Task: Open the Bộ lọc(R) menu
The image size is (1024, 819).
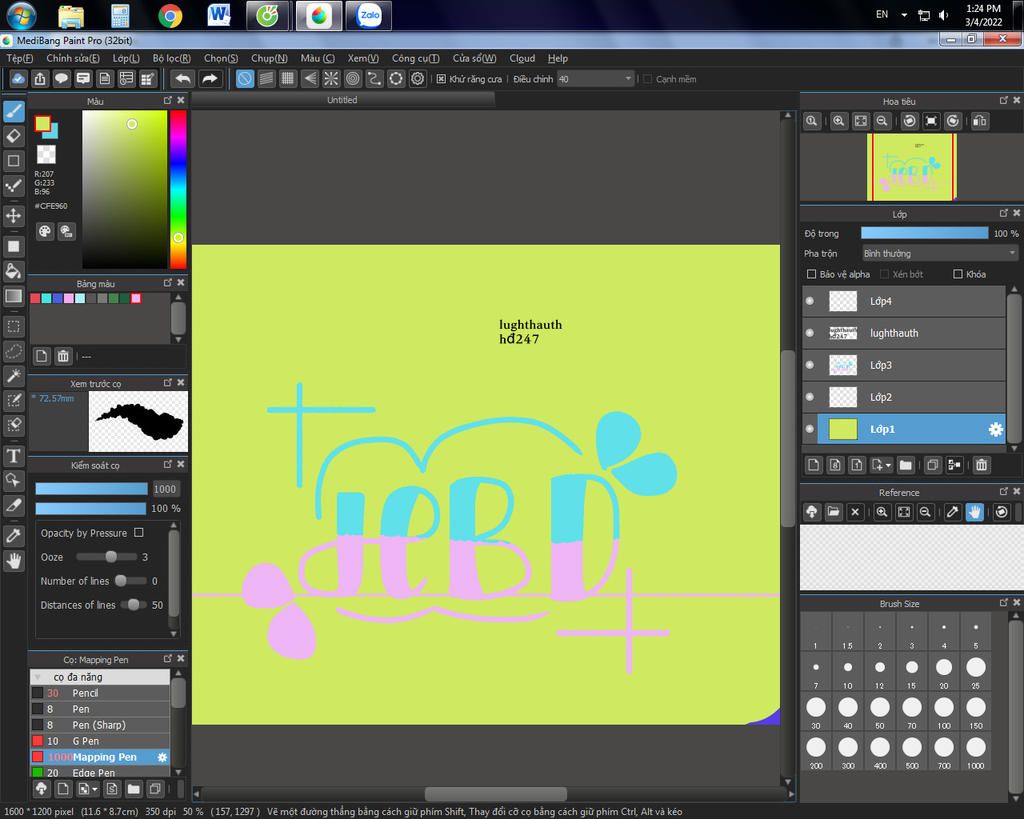Action: [x=172, y=58]
